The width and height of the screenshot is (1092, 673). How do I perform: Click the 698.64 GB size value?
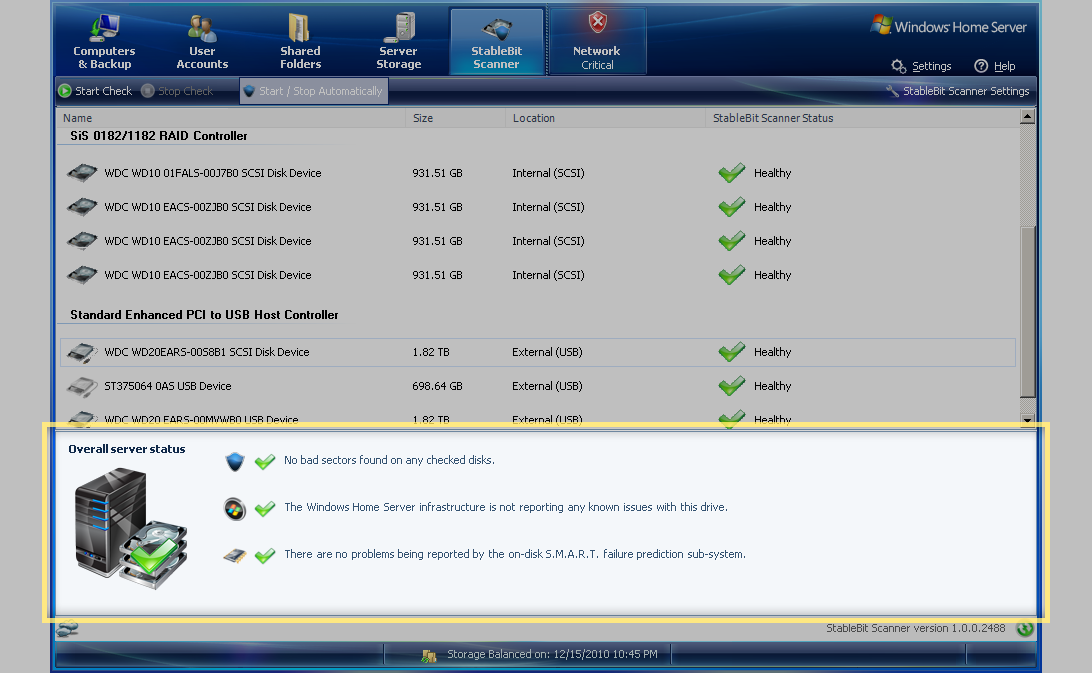[437, 386]
